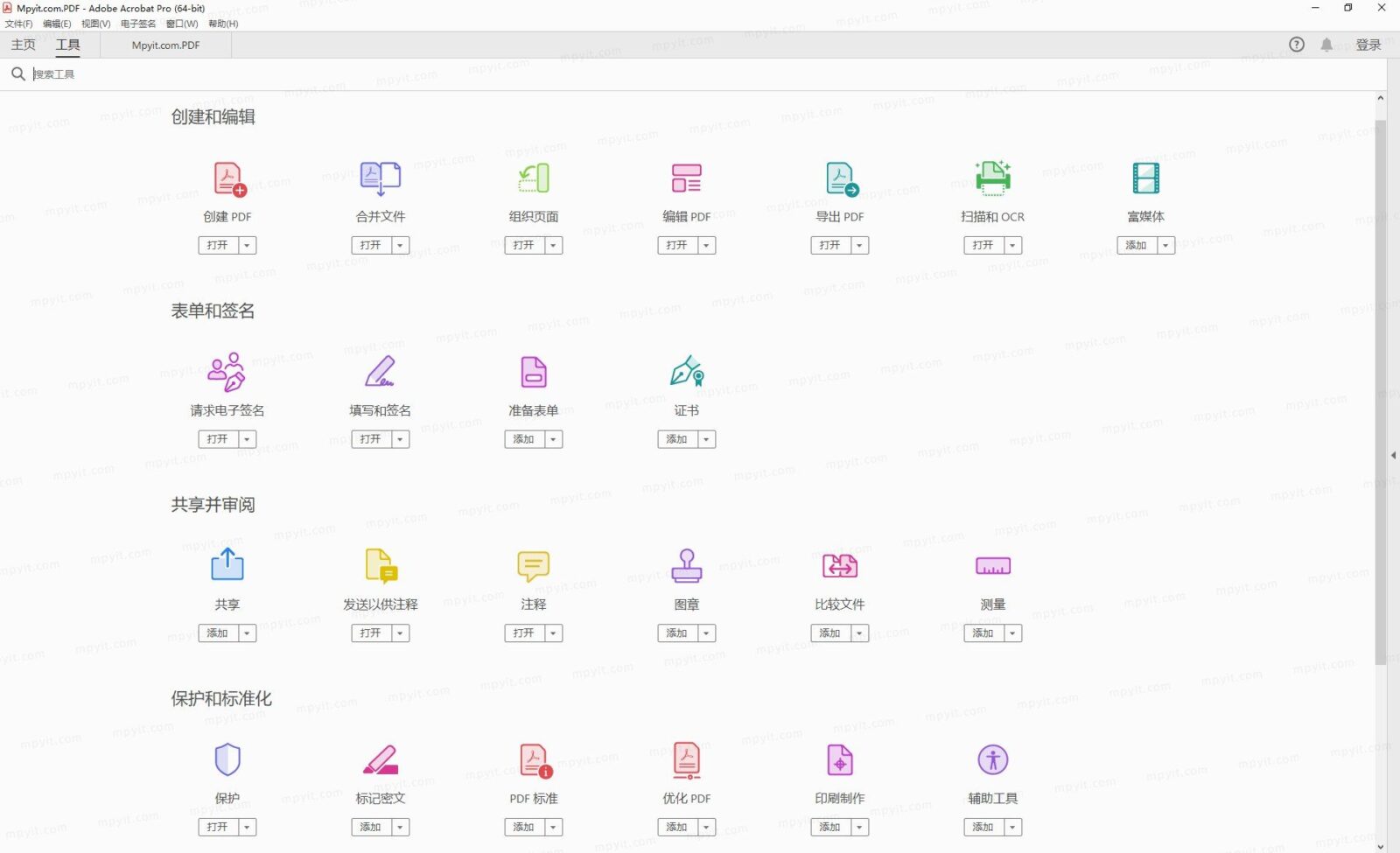Select the 标记密文 redact icon
The image size is (1400, 853).
pos(381,759)
